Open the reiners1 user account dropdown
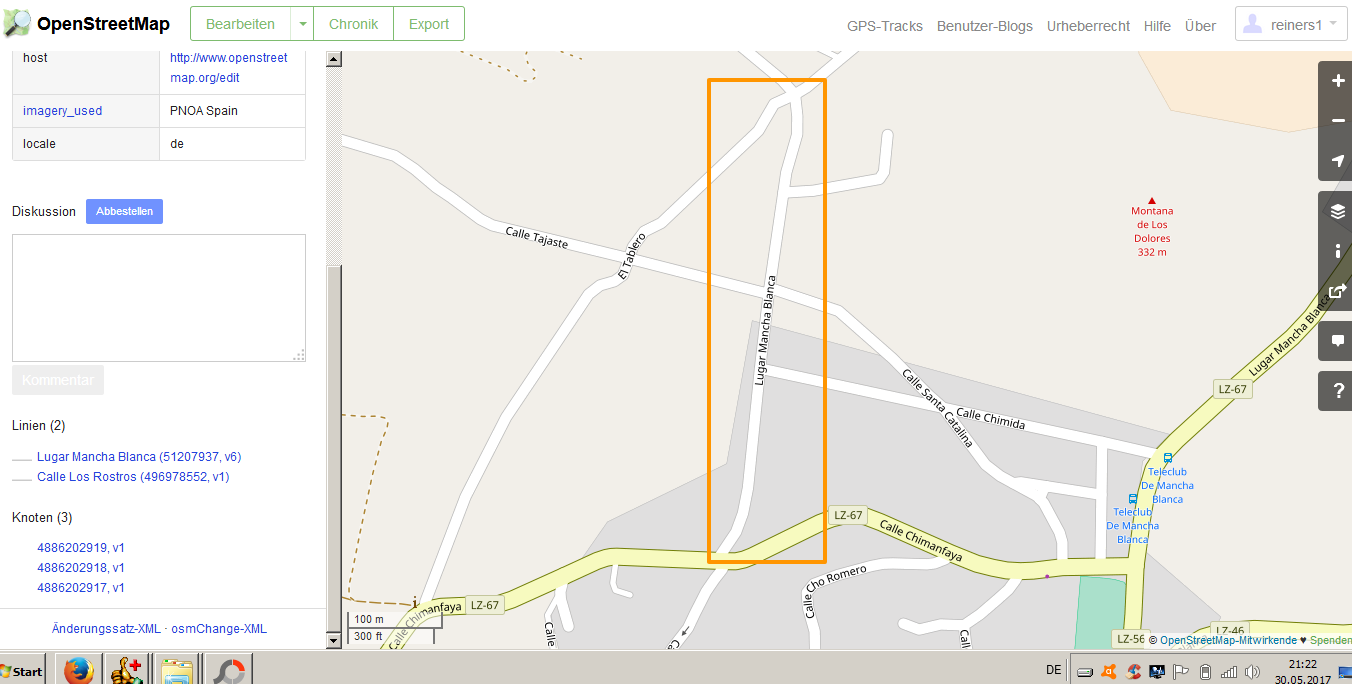The width and height of the screenshot is (1352, 684). coord(1293,25)
